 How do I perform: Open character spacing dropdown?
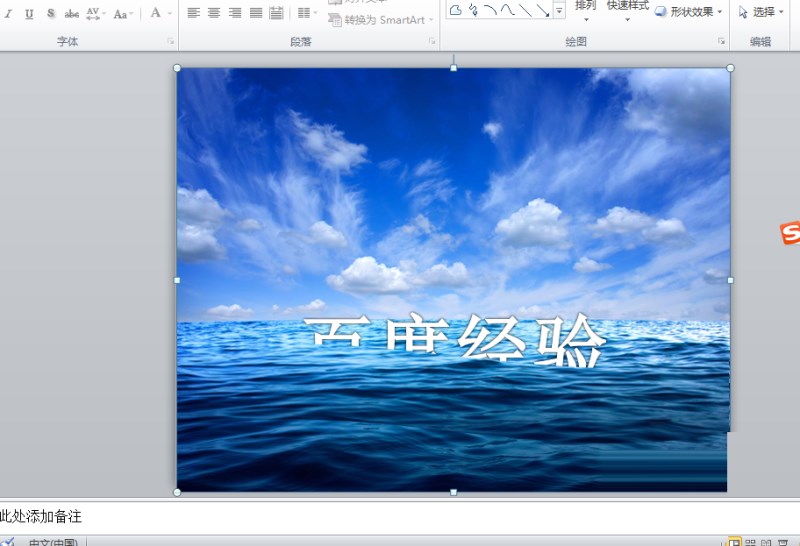95,14
